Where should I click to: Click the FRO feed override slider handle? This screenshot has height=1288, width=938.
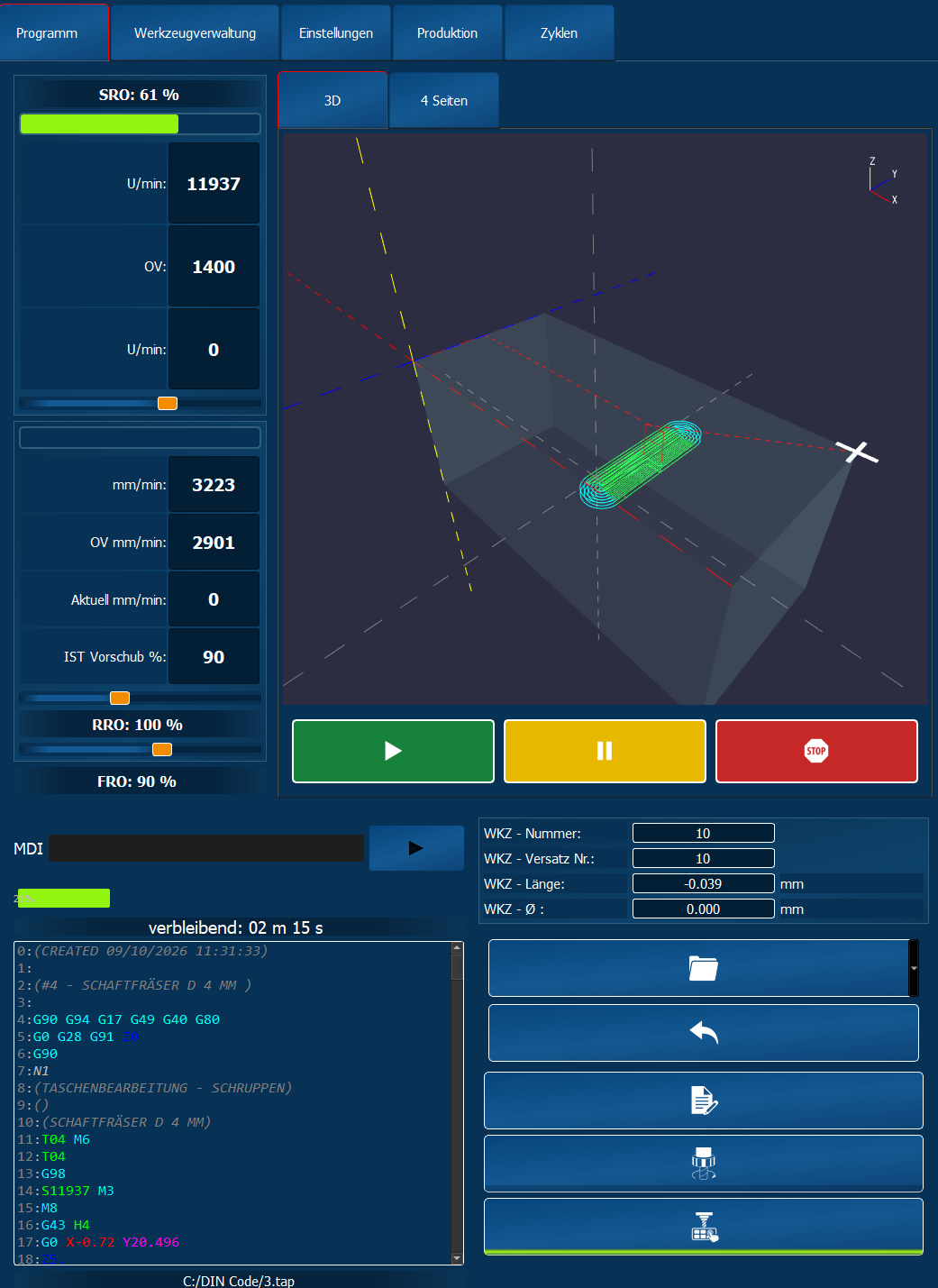pyautogui.click(x=162, y=749)
